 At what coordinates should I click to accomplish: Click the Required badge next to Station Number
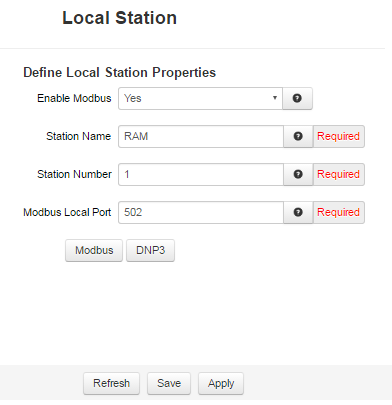click(x=339, y=174)
